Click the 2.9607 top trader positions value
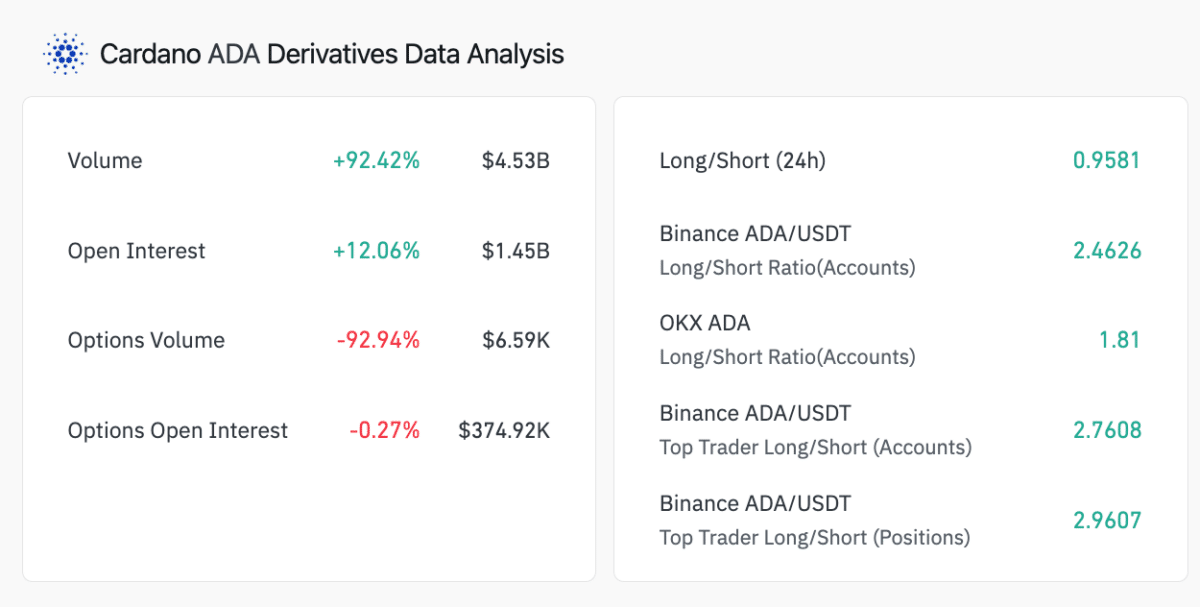This screenshot has height=607, width=1200. pos(1106,521)
